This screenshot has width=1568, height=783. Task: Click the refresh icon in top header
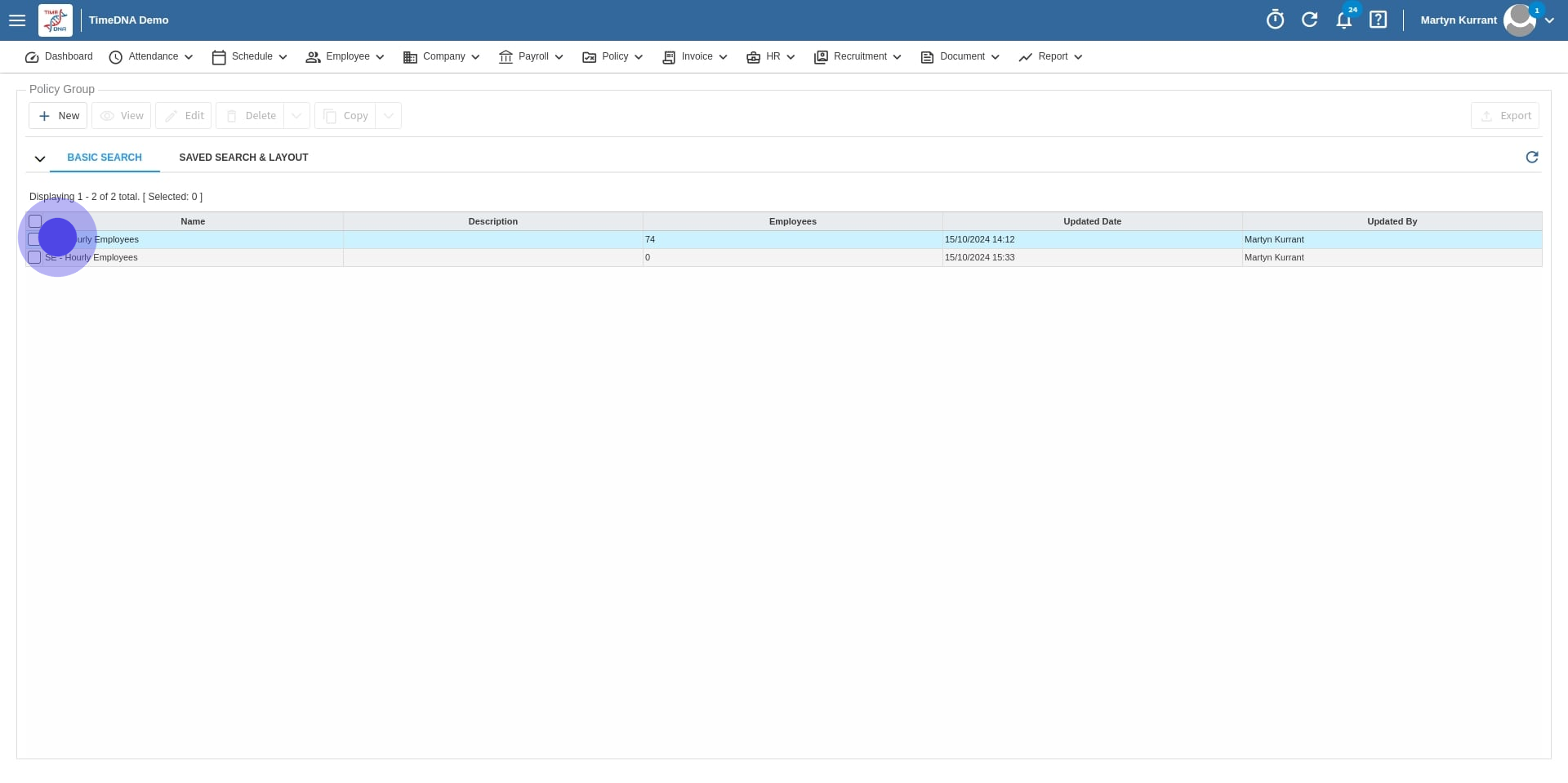point(1309,20)
